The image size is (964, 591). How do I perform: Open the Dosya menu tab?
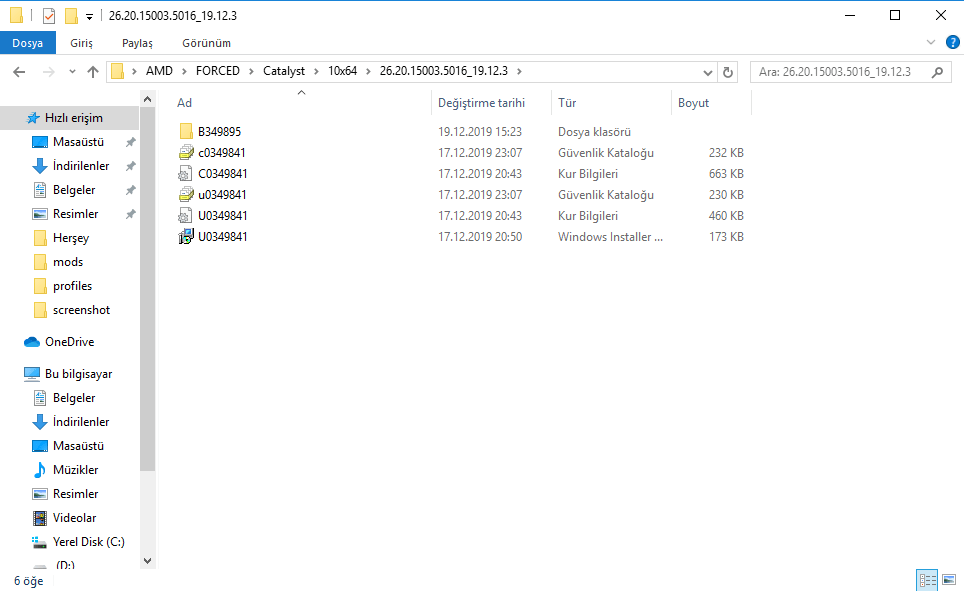tap(28, 43)
